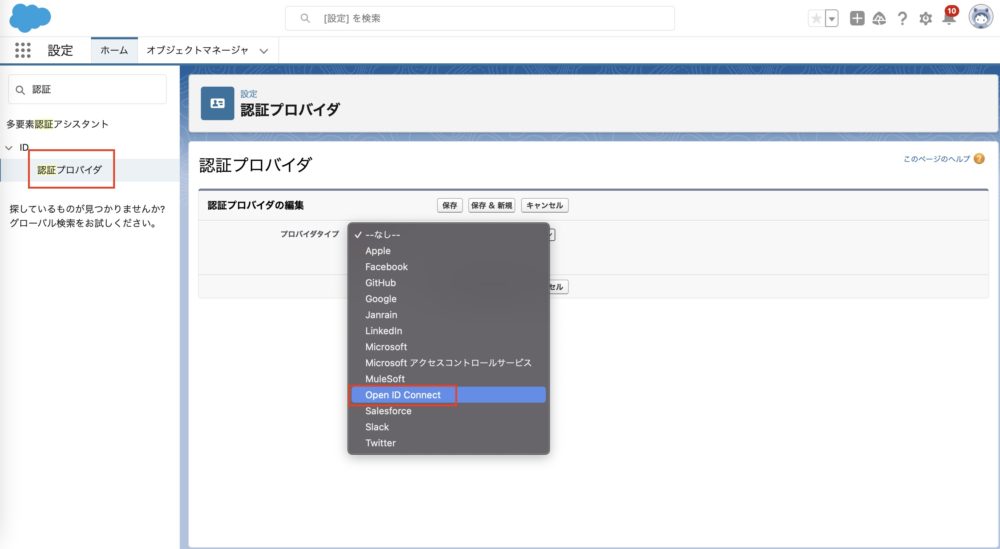
Task: Choose GitHub as the provider type
Action: [x=448, y=282]
